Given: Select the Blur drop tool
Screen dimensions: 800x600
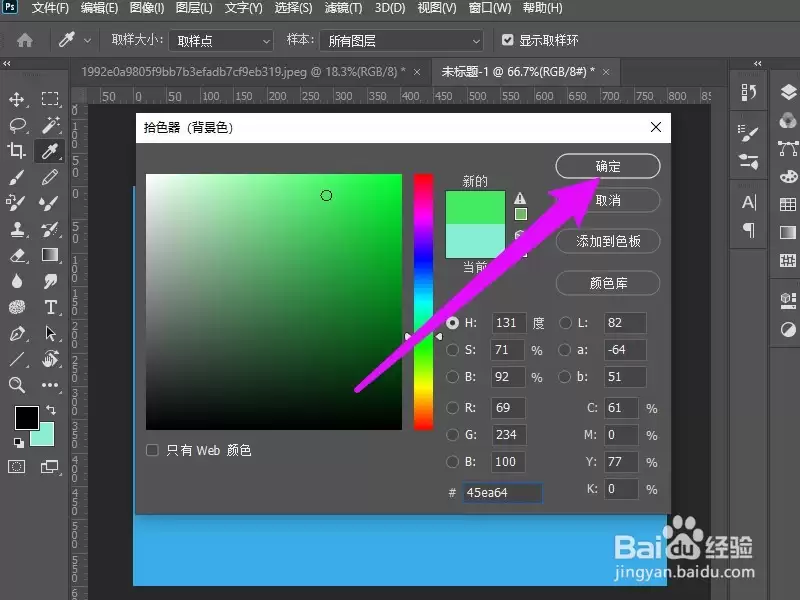Looking at the screenshot, I should pyautogui.click(x=17, y=281).
